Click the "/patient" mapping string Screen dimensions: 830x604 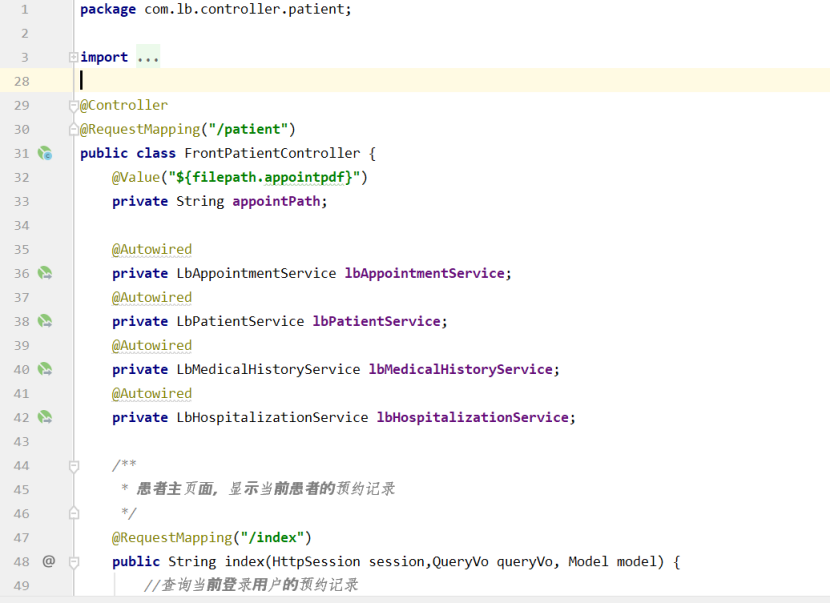tap(248, 129)
